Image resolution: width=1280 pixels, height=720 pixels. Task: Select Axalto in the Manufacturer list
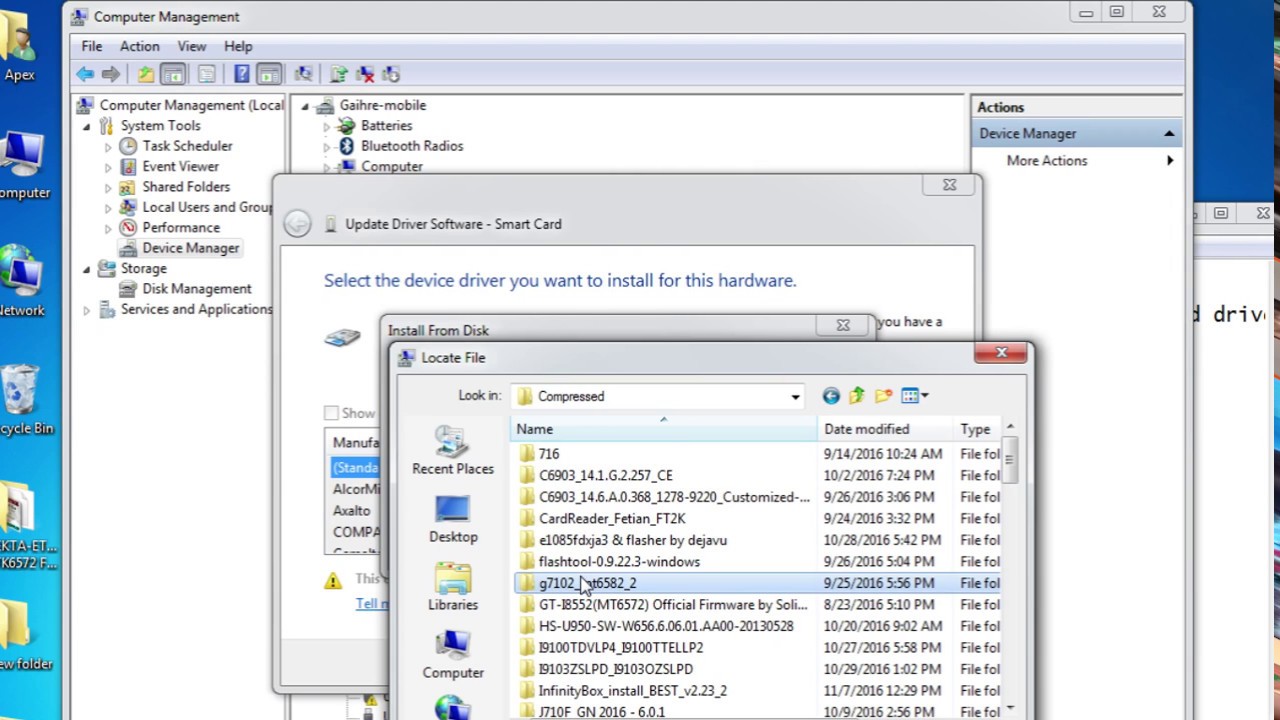click(352, 510)
